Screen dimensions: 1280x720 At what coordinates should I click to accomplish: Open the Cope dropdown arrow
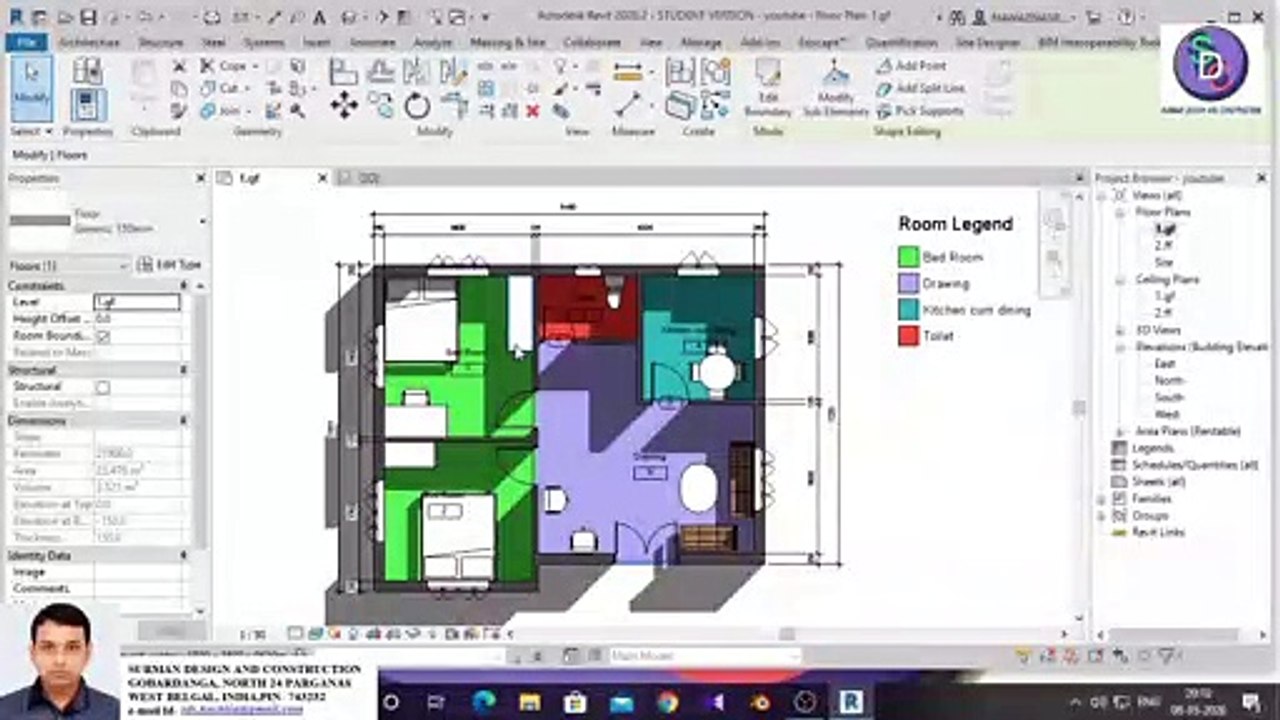pos(254,66)
